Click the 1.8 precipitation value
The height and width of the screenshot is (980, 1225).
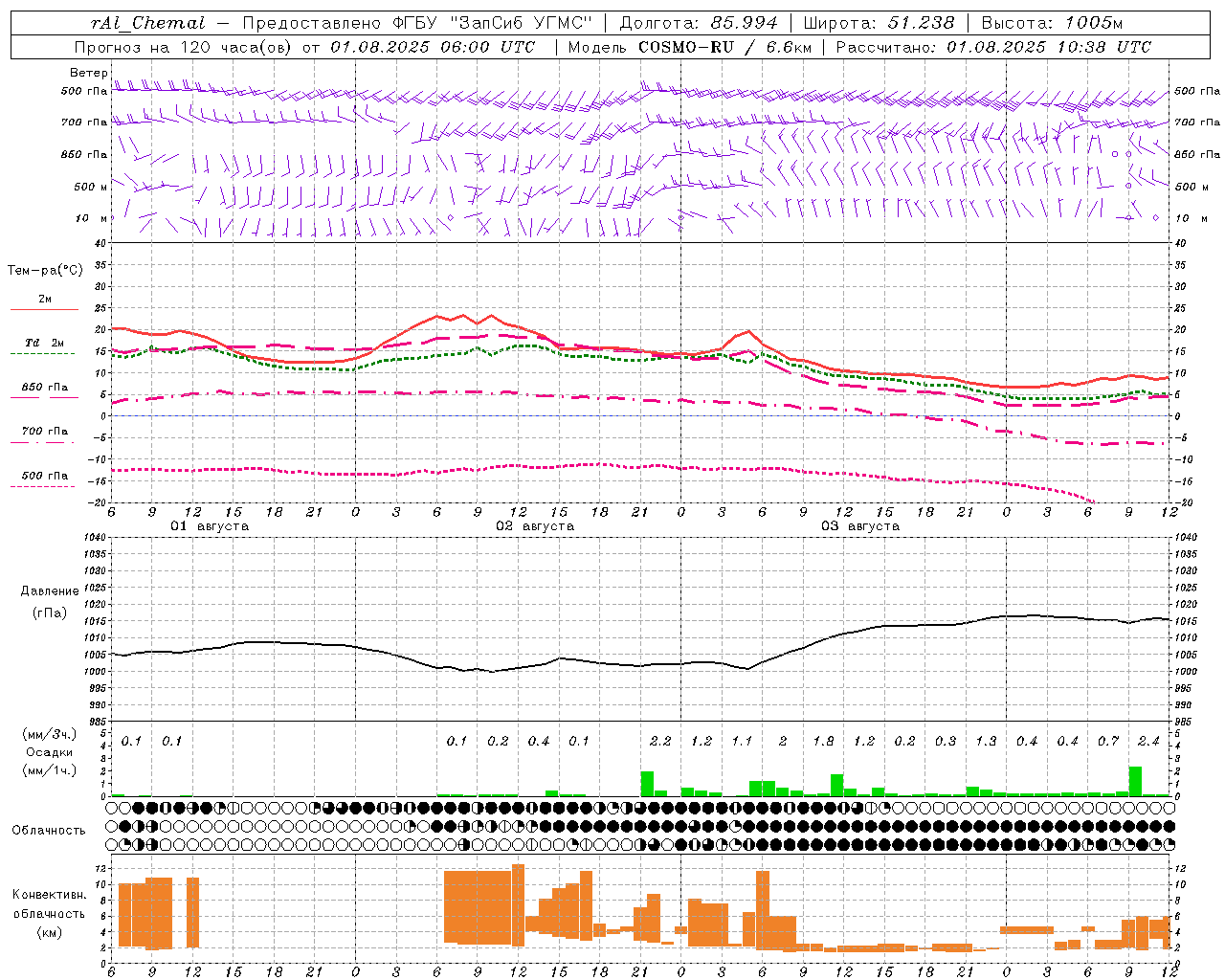(x=823, y=742)
